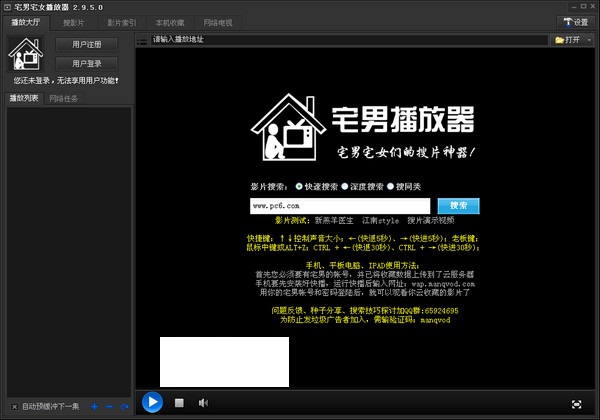Viewport: 600px width, 420px height.
Task: Click the blue 搜索 button
Action: tap(458, 206)
